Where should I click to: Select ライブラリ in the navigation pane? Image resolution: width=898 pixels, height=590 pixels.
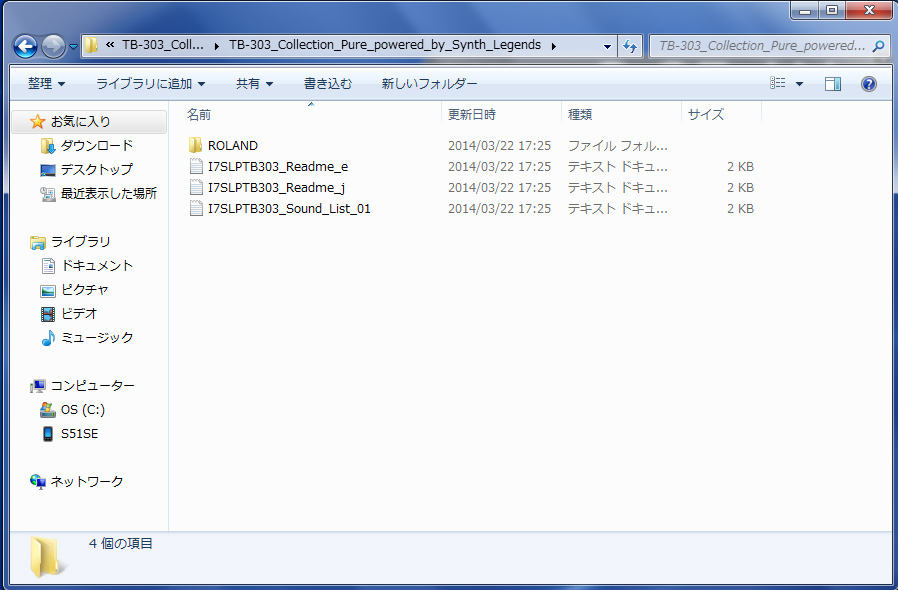[81, 242]
